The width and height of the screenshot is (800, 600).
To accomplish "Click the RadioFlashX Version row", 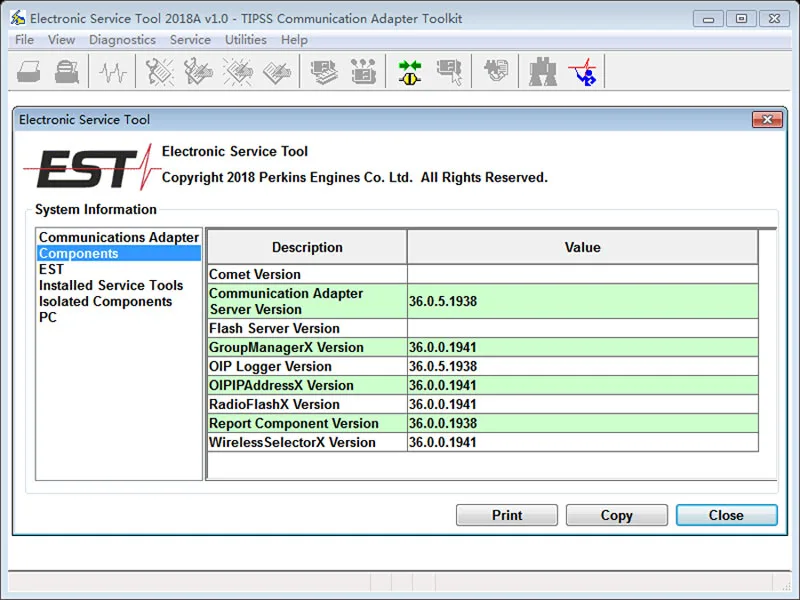I will 483,404.
